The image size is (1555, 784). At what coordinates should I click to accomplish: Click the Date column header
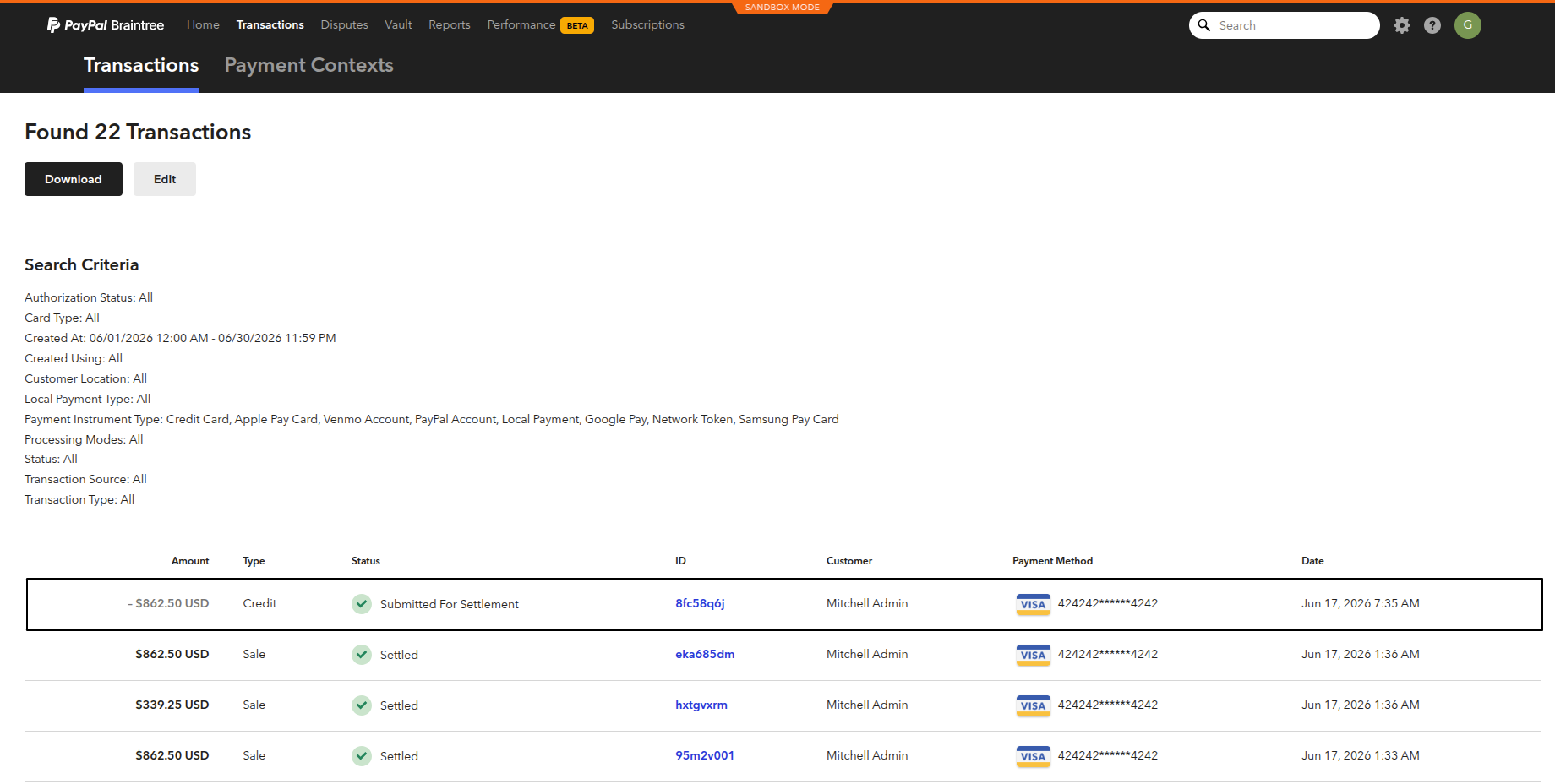[x=1312, y=561]
